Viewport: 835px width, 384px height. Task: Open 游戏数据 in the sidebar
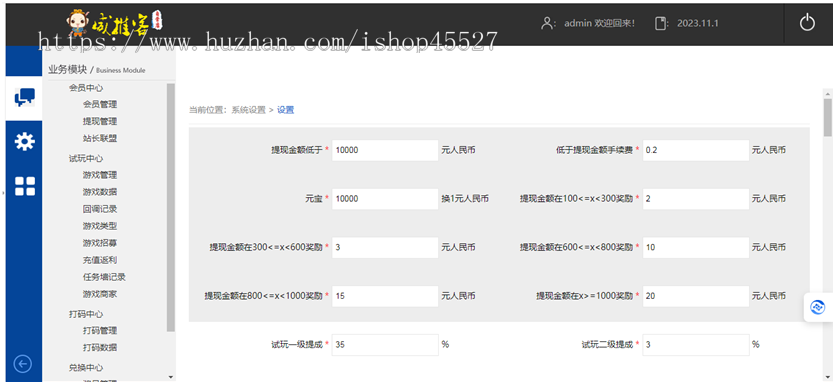[100, 192]
